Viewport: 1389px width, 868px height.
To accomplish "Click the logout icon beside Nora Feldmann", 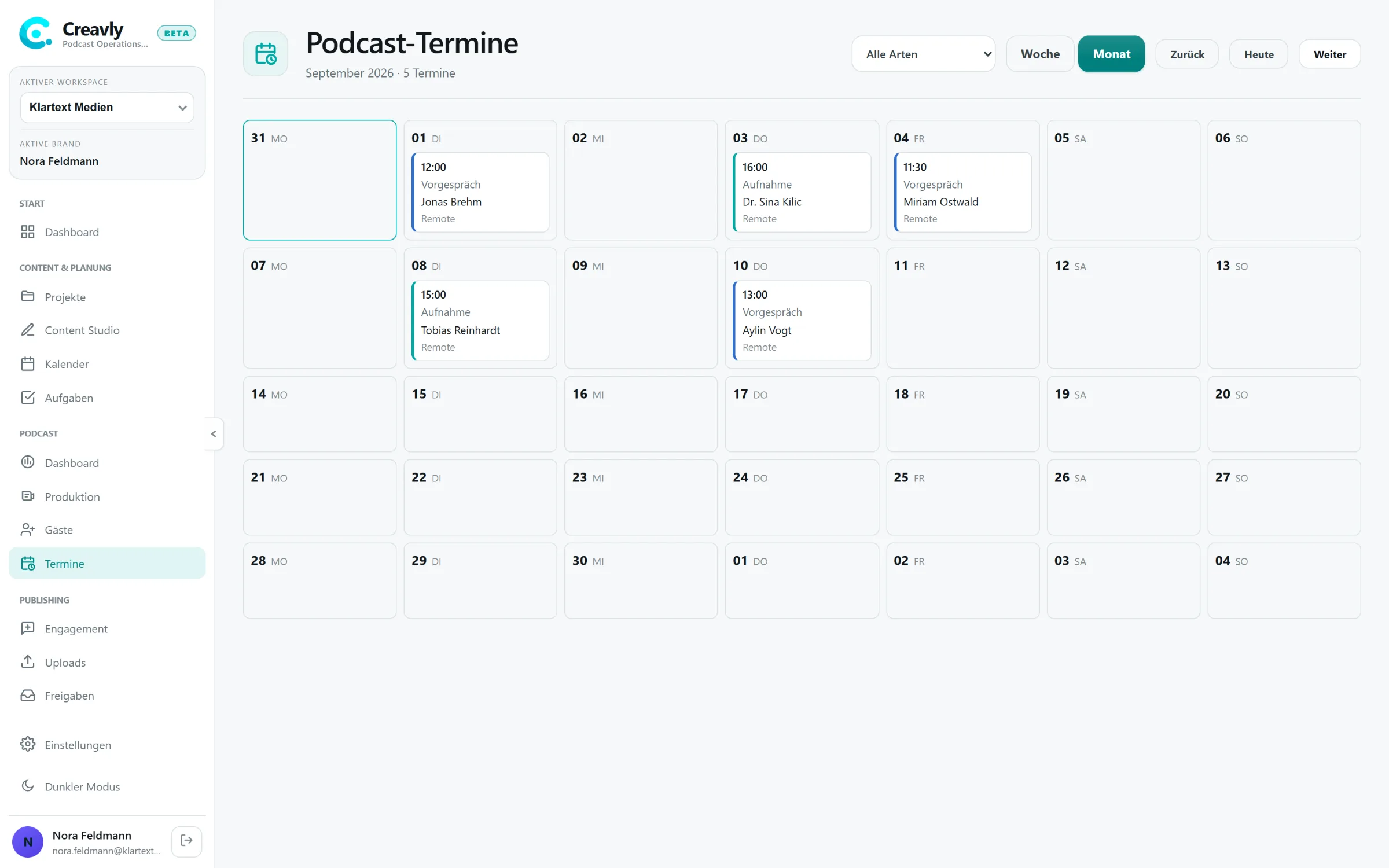I will 186,841.
